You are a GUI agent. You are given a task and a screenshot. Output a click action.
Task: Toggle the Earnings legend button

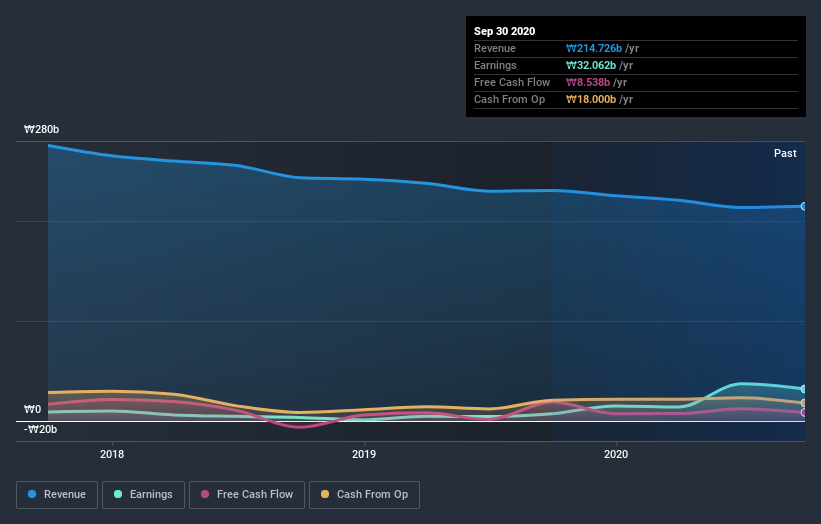click(x=143, y=495)
